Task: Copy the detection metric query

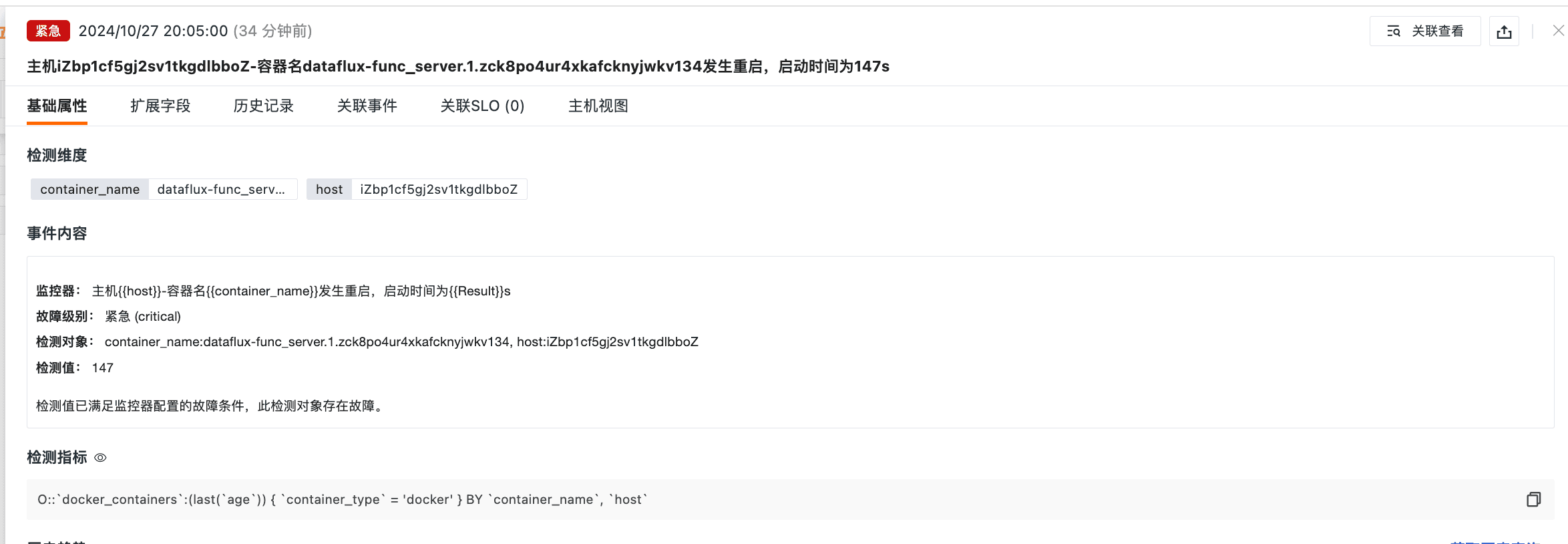Action: point(1533,499)
